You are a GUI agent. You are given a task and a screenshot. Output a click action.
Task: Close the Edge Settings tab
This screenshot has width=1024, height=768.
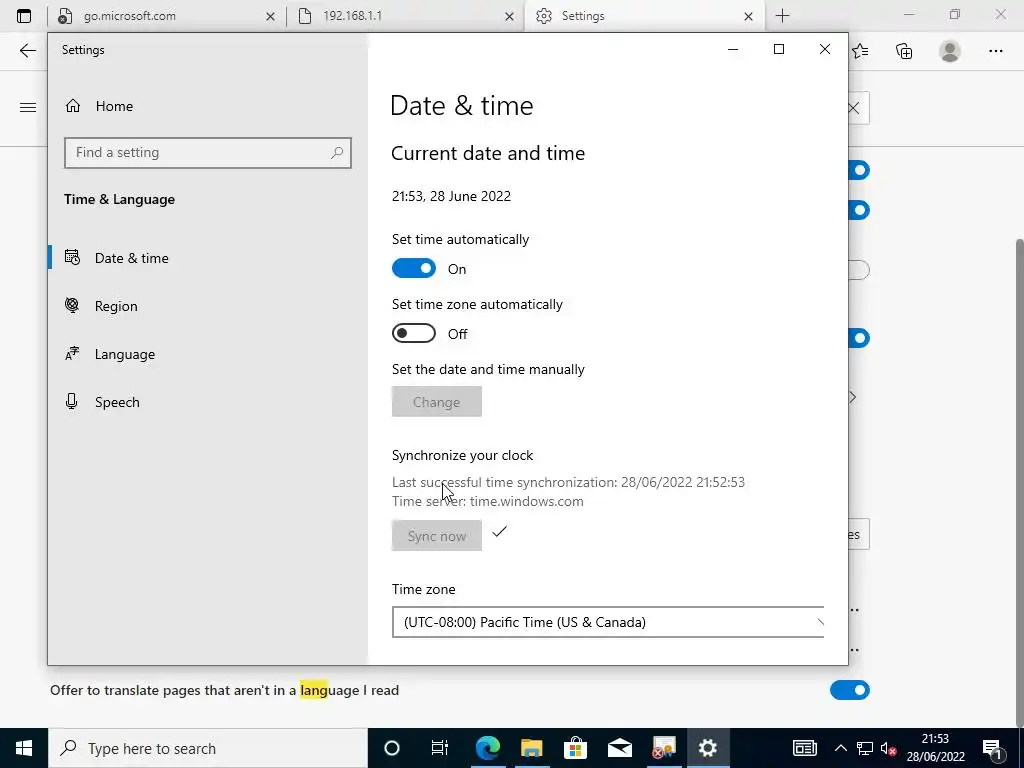pos(748,16)
